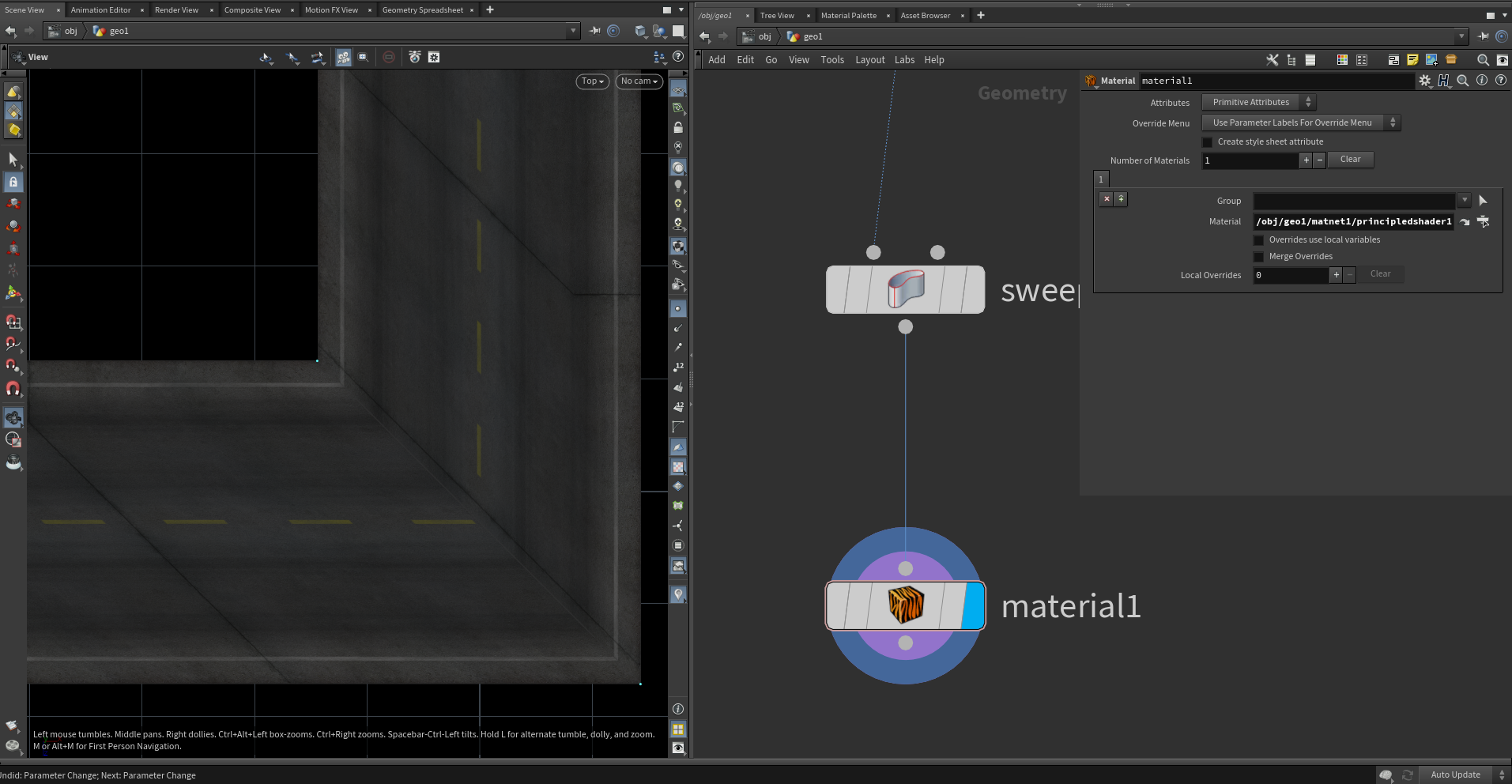
Task: Expand the Top viewport view menu
Action: coord(592,81)
